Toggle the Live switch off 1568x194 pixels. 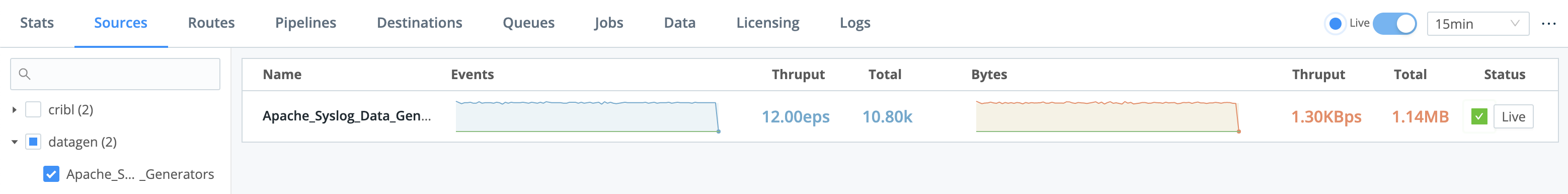pos(1394,24)
